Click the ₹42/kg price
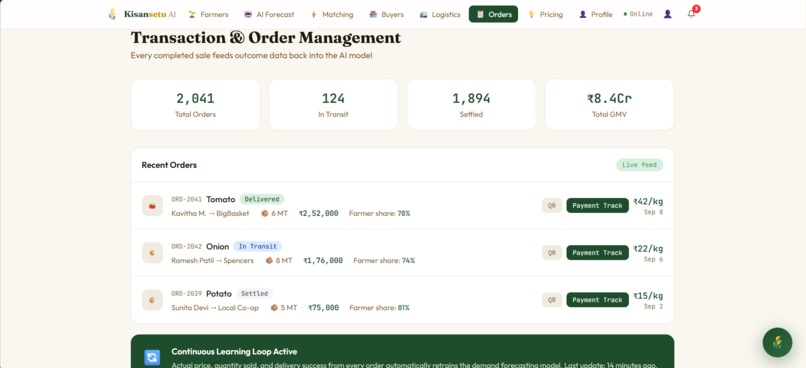Viewport: 806px width, 368px height. 648,201
